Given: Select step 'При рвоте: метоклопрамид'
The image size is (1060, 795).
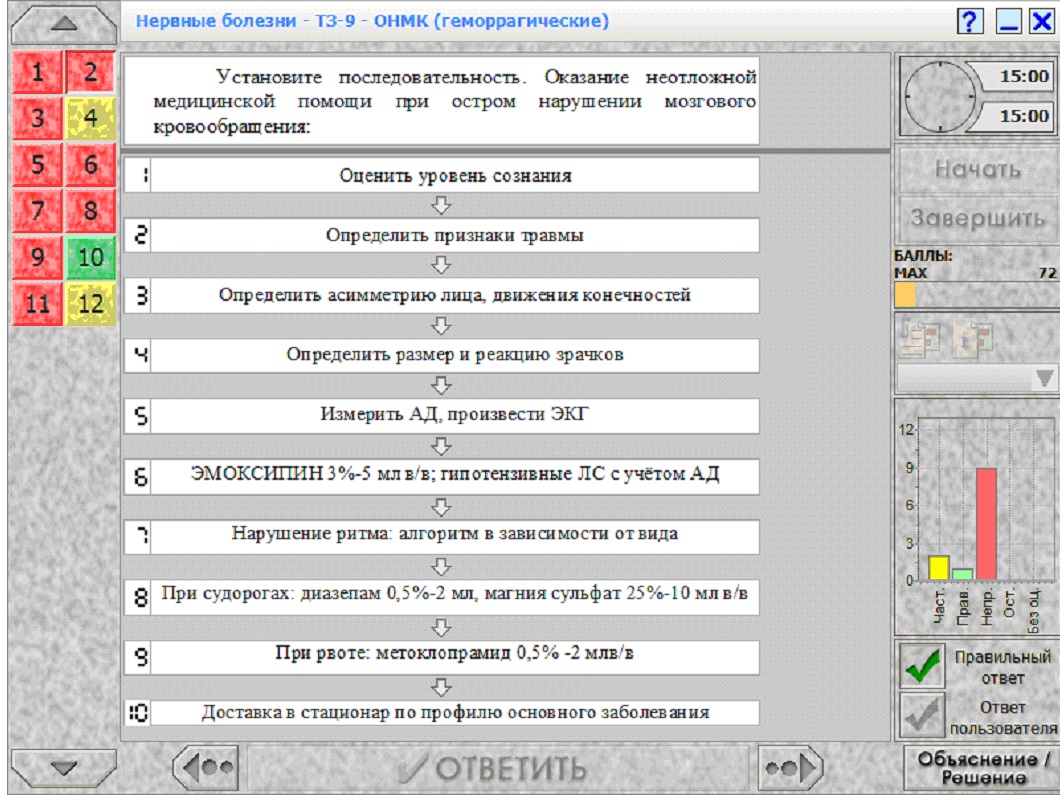Looking at the screenshot, I should point(441,656).
